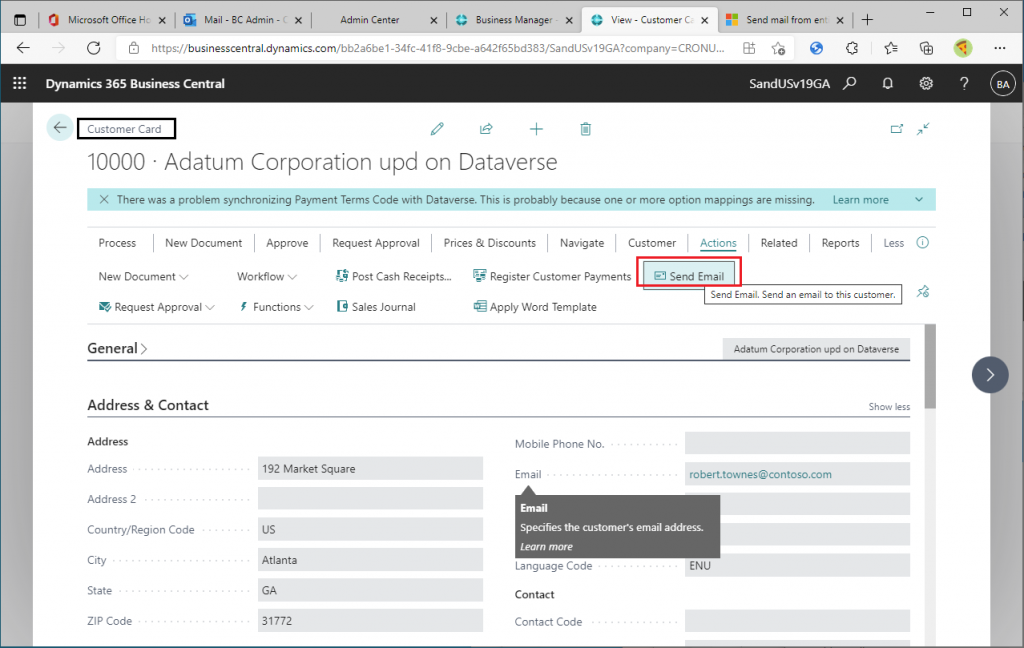Click the City field showing Atlanta
Image resolution: width=1024 pixels, height=648 pixels.
370,560
